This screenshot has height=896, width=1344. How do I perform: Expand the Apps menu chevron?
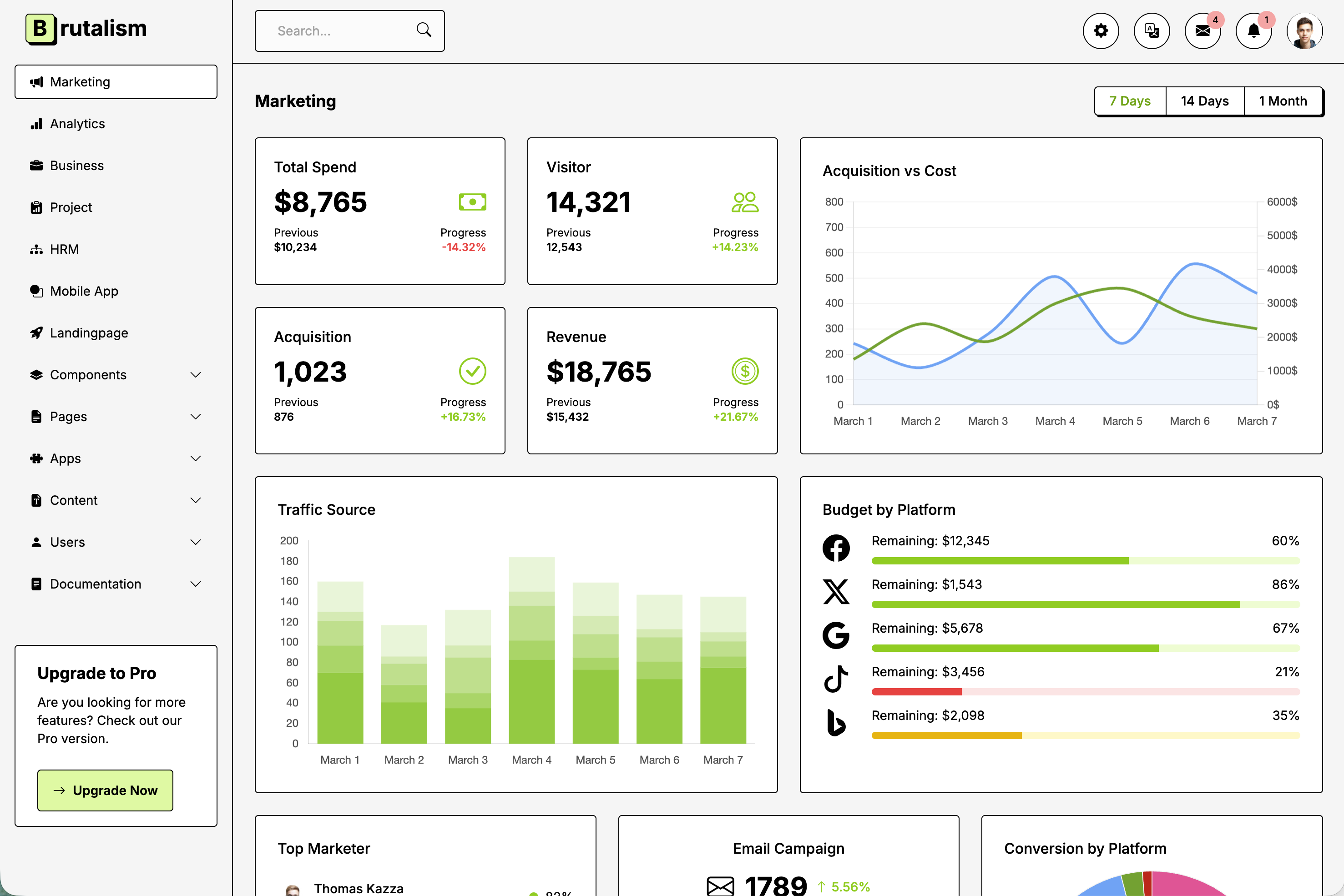tap(196, 459)
